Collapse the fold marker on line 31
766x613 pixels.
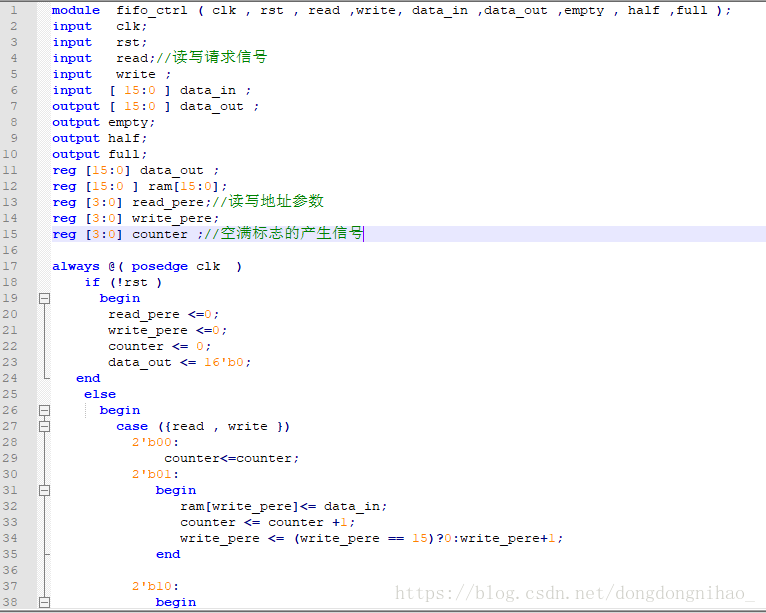pyautogui.click(x=44, y=490)
